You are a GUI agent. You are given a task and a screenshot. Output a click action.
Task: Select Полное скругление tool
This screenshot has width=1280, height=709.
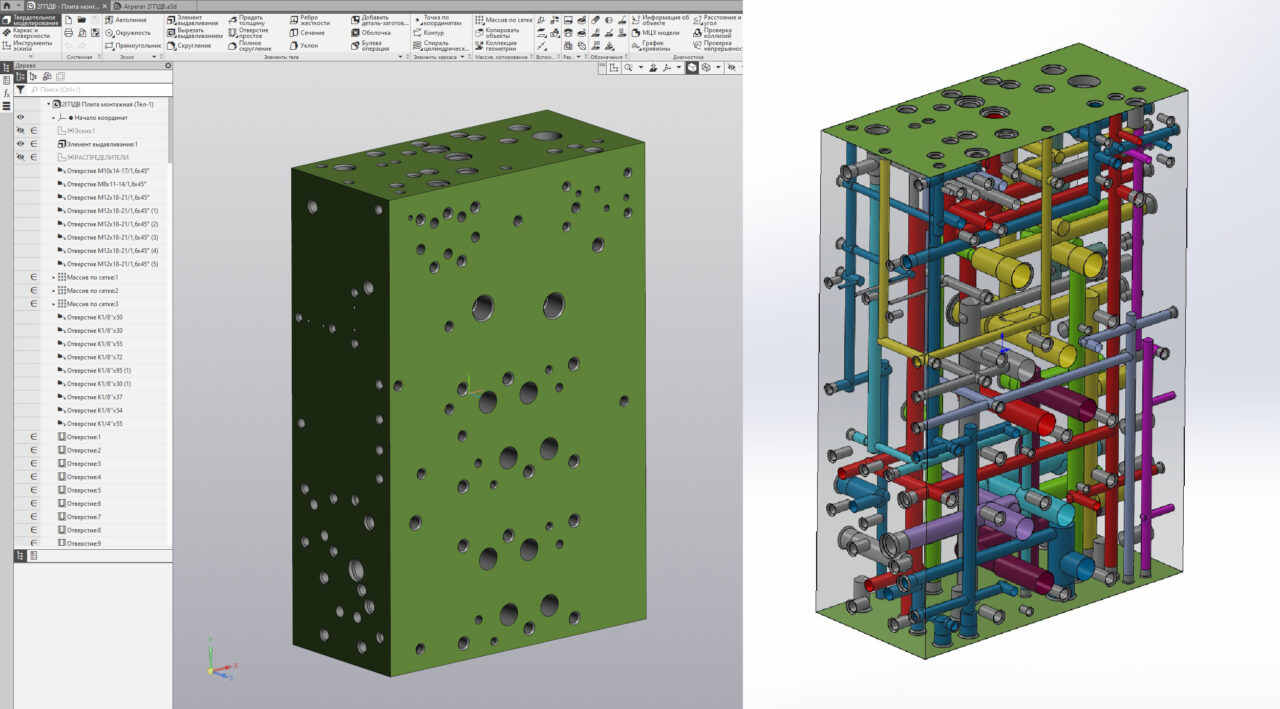click(249, 46)
